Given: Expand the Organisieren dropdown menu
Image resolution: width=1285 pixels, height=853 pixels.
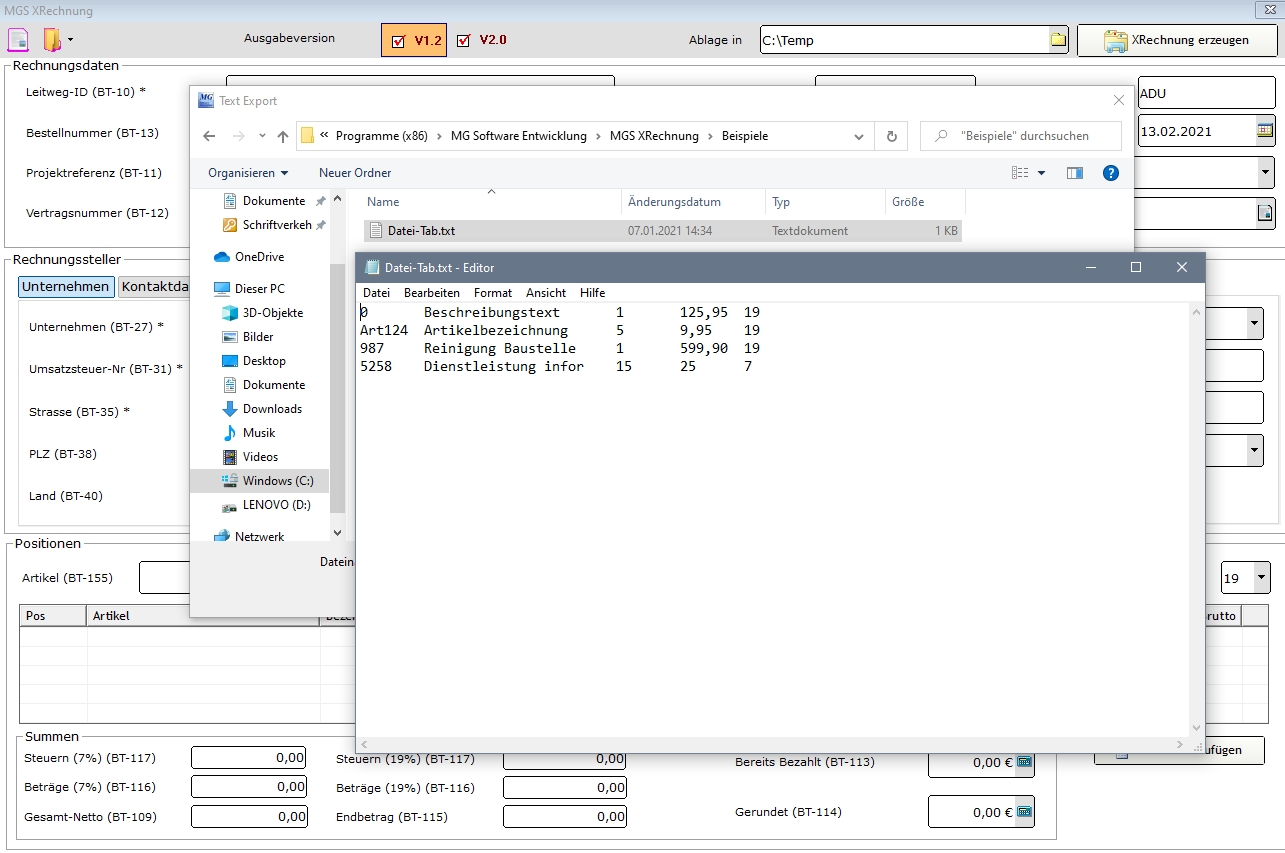Looking at the screenshot, I should [248, 173].
